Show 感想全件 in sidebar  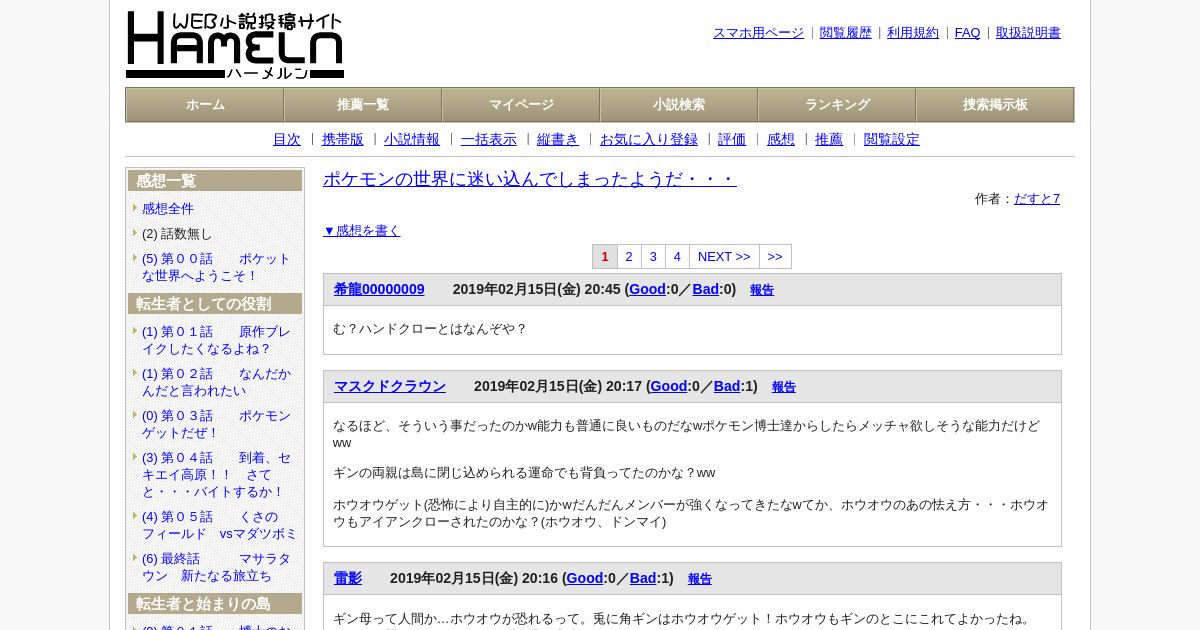tap(168, 209)
